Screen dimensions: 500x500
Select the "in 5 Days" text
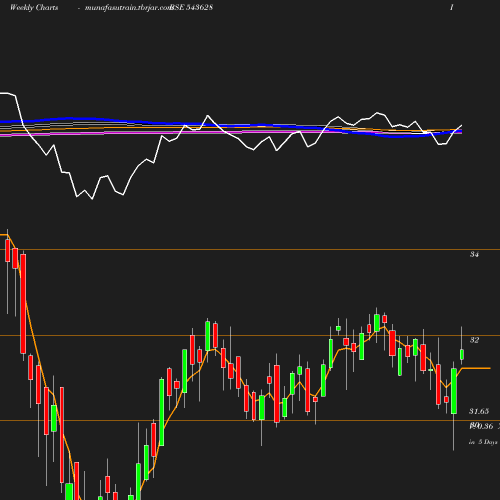483,442
